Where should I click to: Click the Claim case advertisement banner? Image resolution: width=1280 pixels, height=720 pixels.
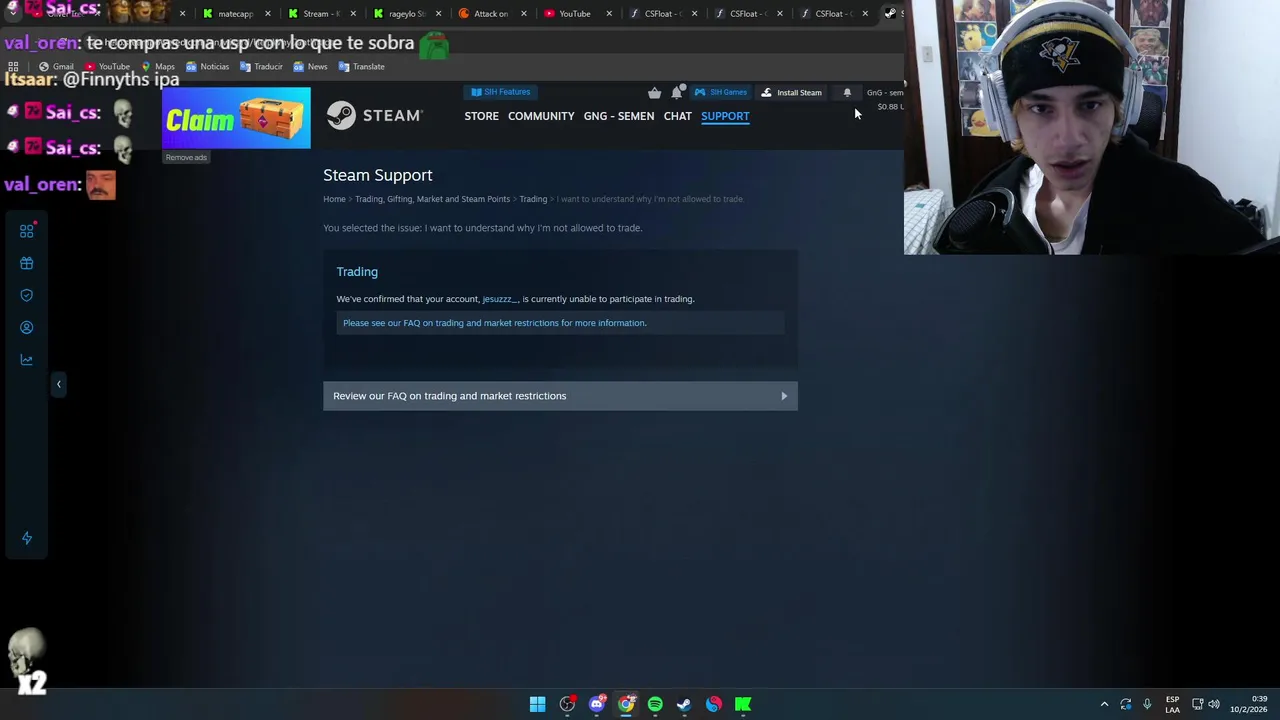pos(236,118)
